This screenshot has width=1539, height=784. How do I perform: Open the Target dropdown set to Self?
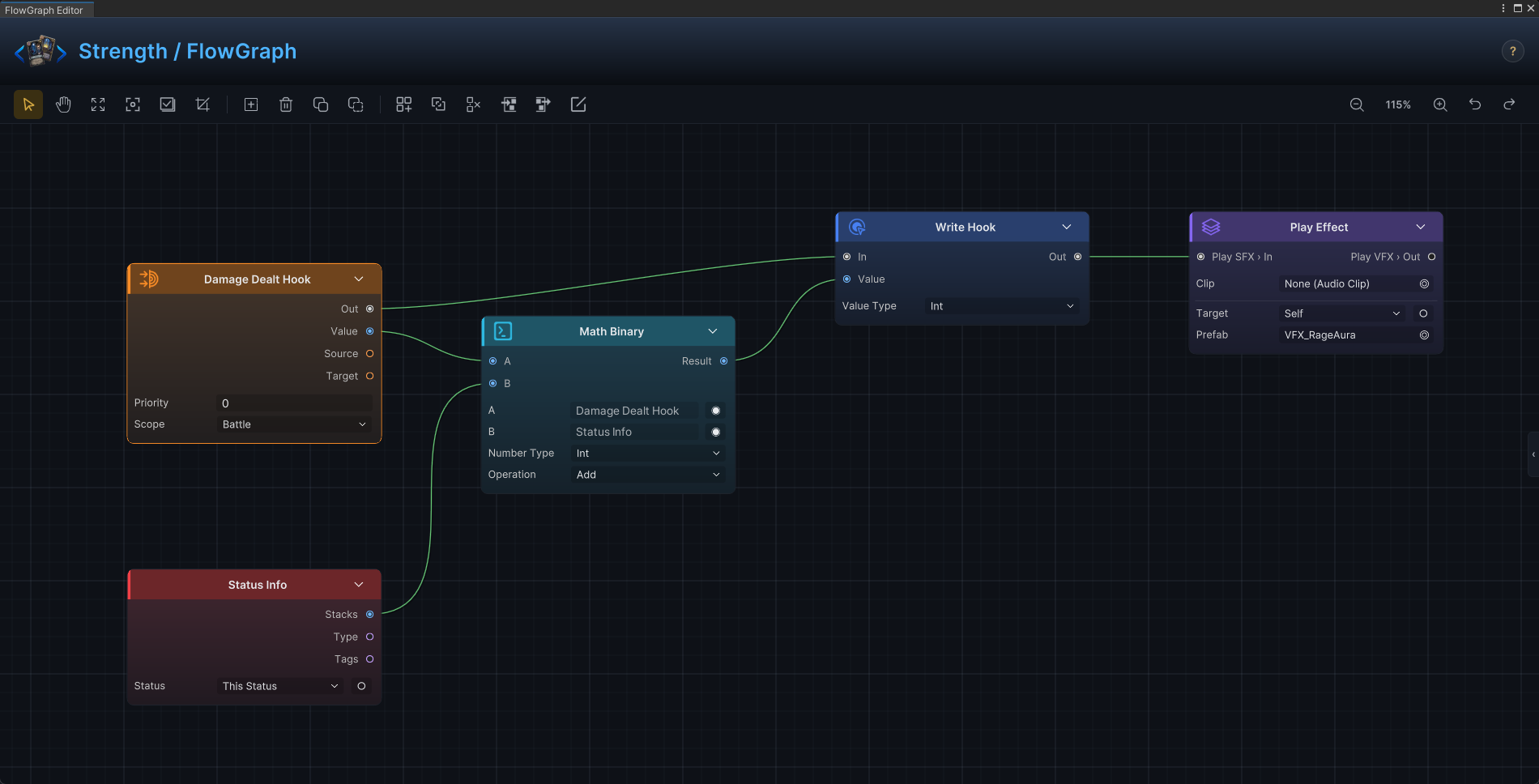pyautogui.click(x=1342, y=313)
